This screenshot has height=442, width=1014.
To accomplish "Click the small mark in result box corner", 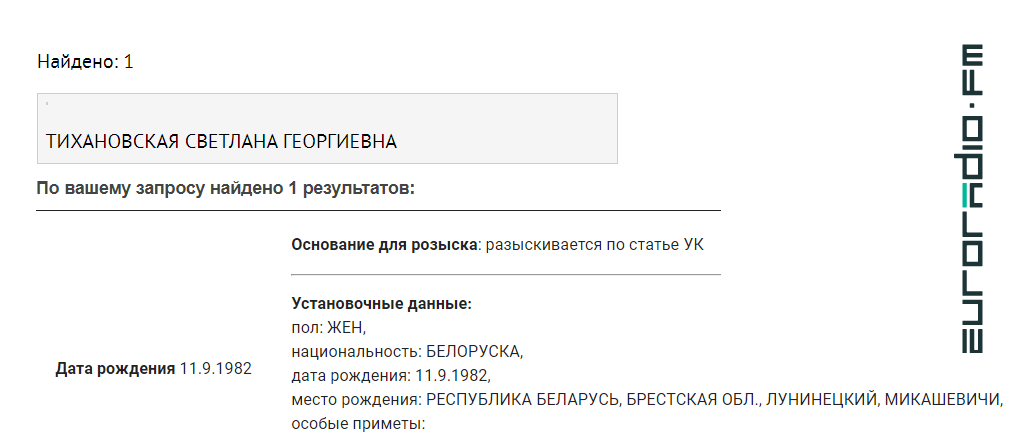I will point(47,104).
